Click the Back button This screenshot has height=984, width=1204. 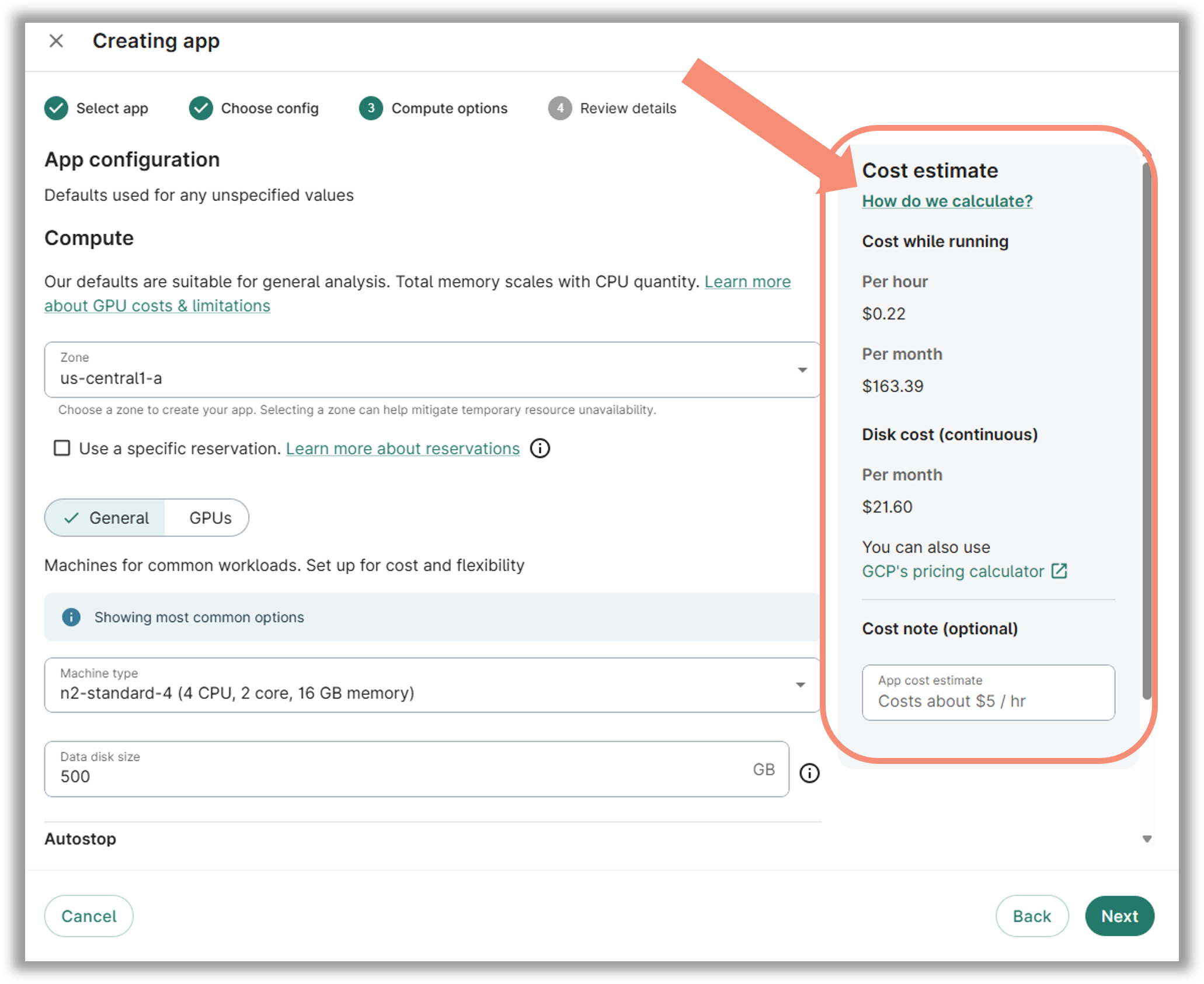(x=1032, y=916)
